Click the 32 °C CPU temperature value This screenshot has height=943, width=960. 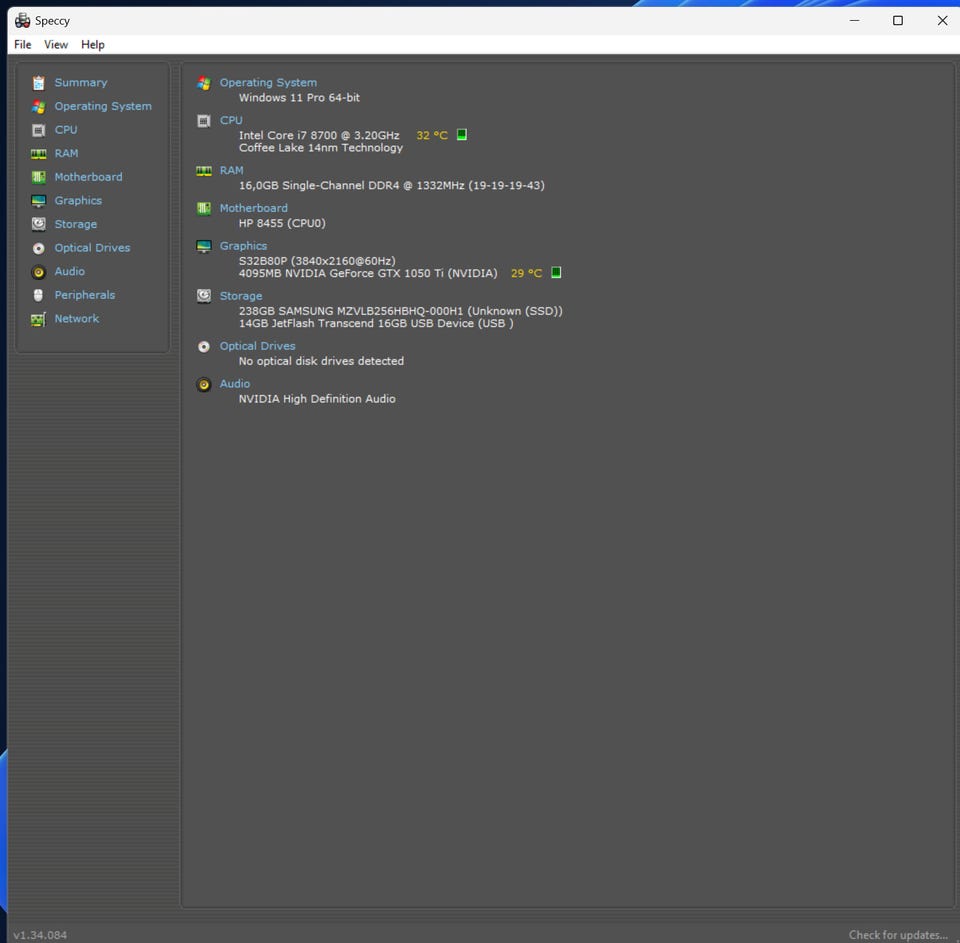coord(432,135)
